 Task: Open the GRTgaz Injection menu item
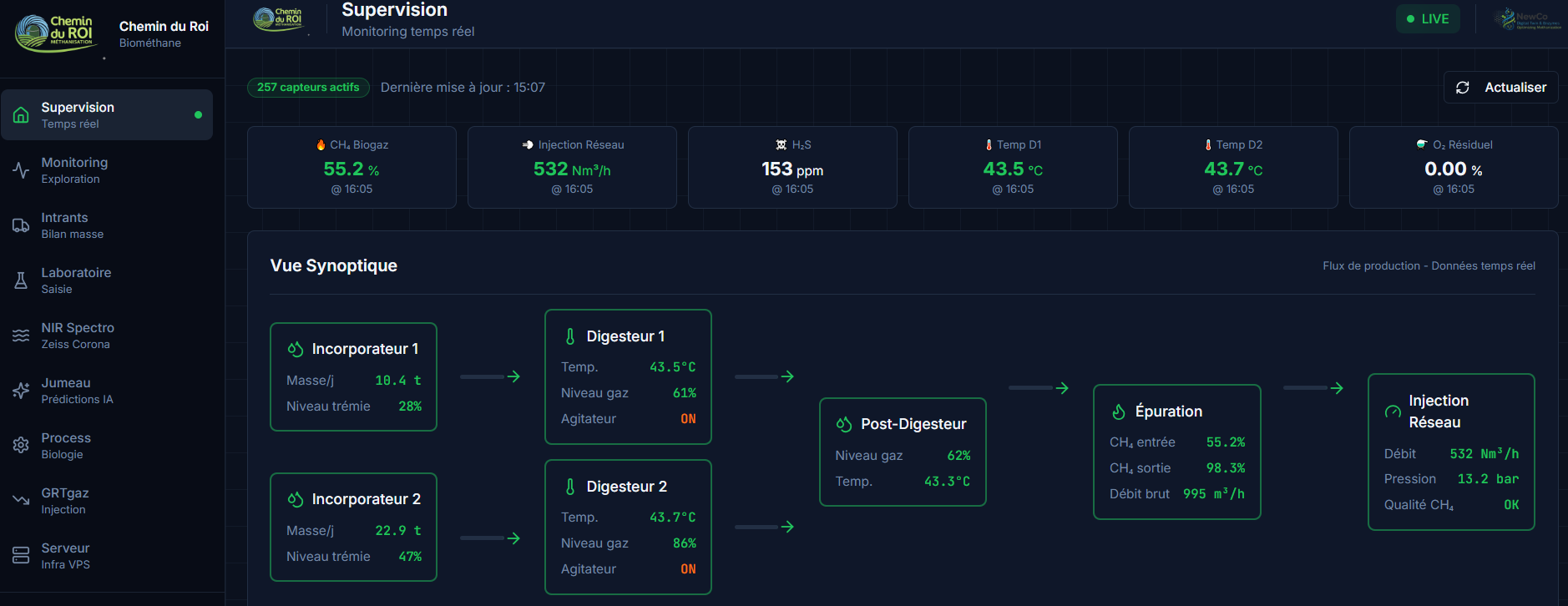pos(65,501)
